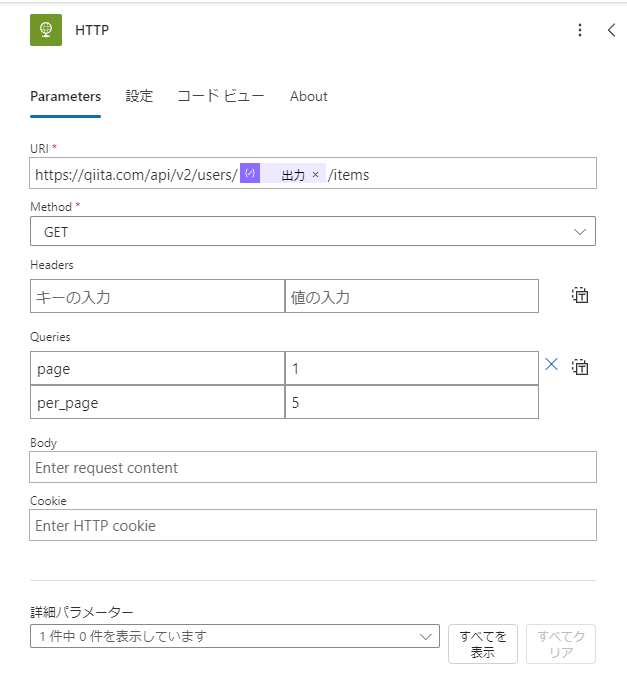Remove the 出力 token from the URI
Viewport: 627px width, 679px height.
(316, 175)
